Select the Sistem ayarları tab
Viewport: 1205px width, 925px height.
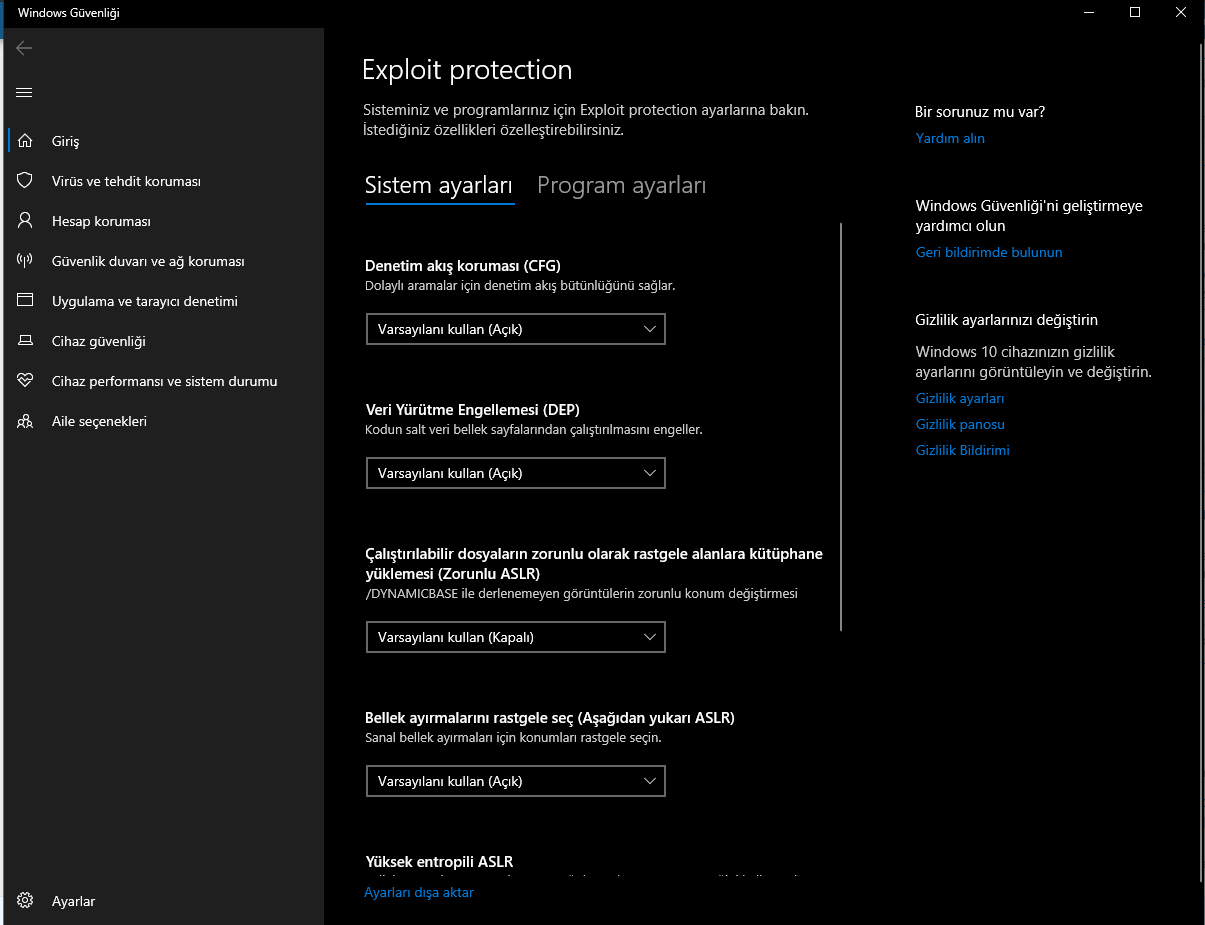click(439, 186)
